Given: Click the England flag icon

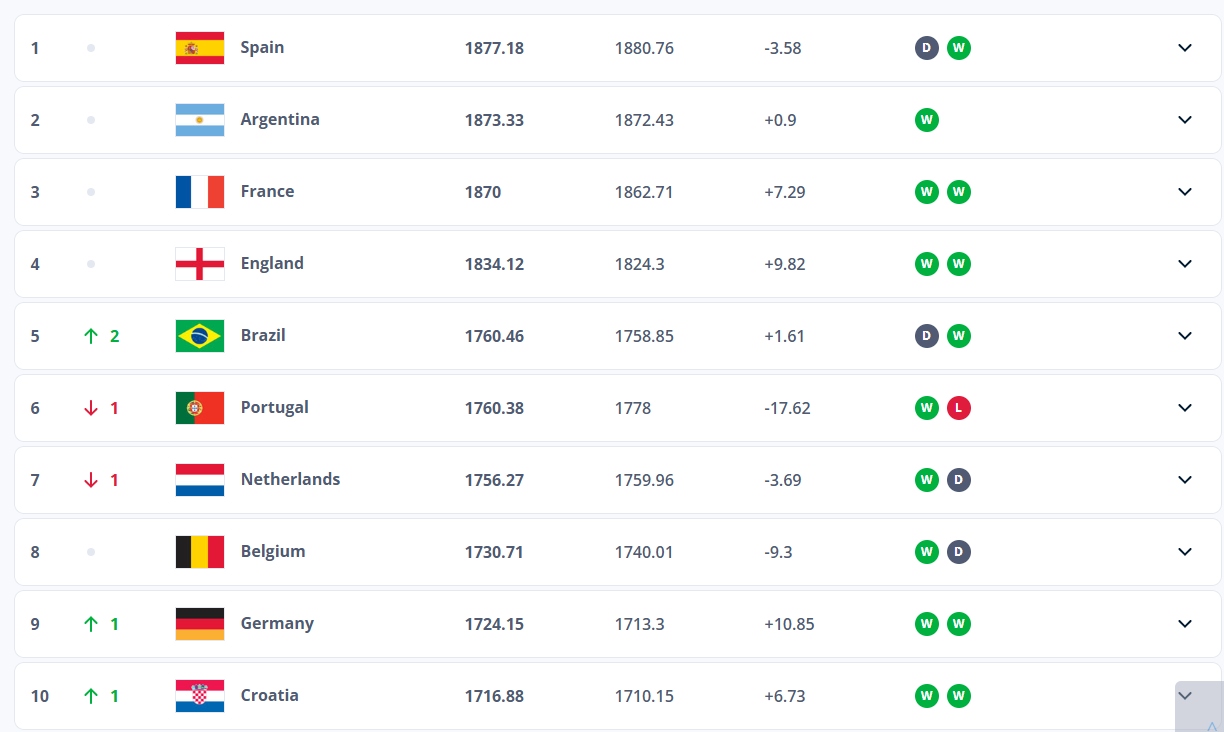Looking at the screenshot, I should coord(199,263).
